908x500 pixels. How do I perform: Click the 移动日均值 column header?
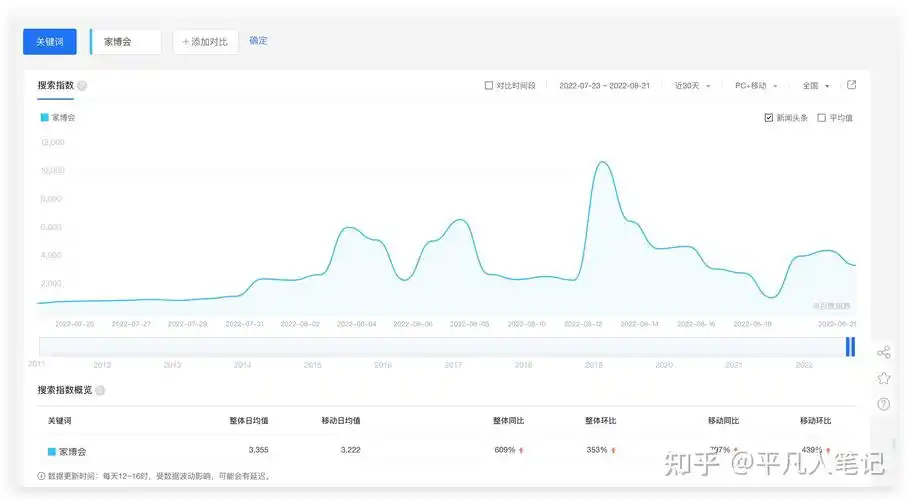pos(340,421)
